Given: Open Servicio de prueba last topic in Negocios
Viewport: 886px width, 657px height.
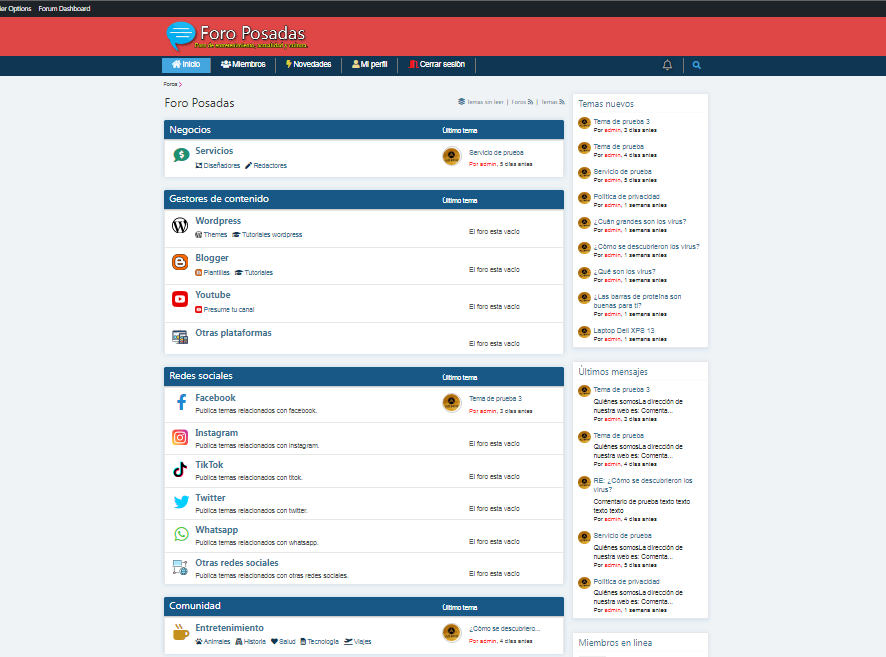Looking at the screenshot, I should point(496,153).
